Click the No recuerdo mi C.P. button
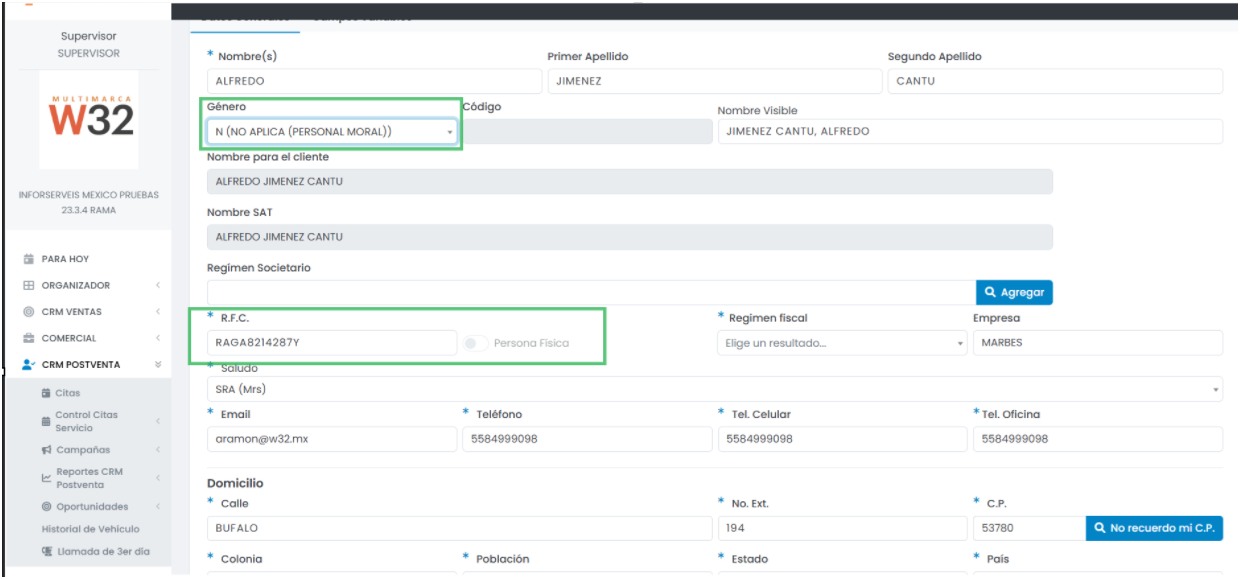 [x=1154, y=528]
